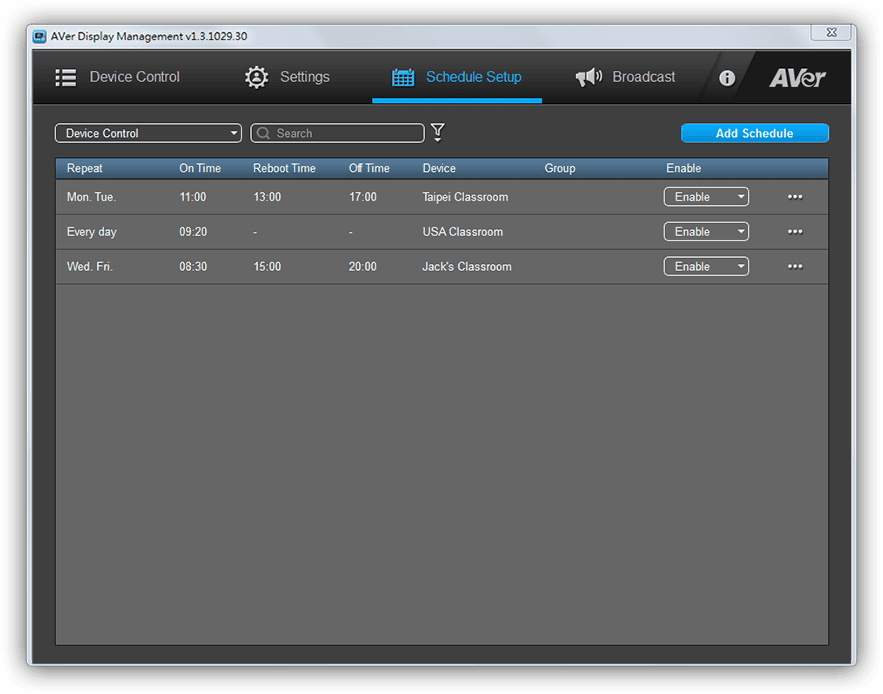Screen dimensions: 883x694
Task: Open Enable dropdown for Jack's Classroom
Action: [706, 267]
